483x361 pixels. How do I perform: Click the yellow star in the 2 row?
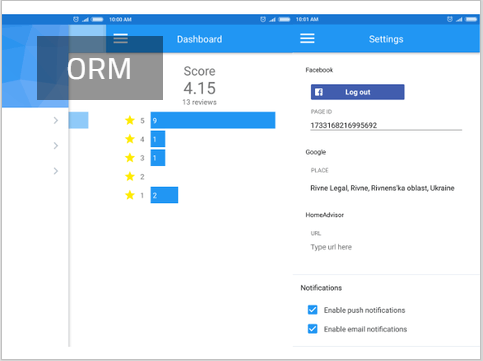tap(130, 176)
